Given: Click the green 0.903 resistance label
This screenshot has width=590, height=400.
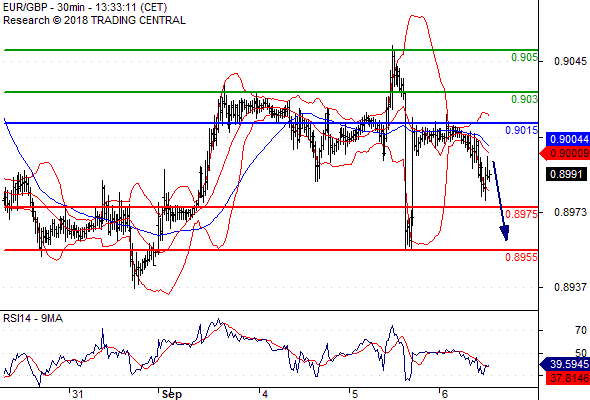Looking at the screenshot, I should [524, 99].
